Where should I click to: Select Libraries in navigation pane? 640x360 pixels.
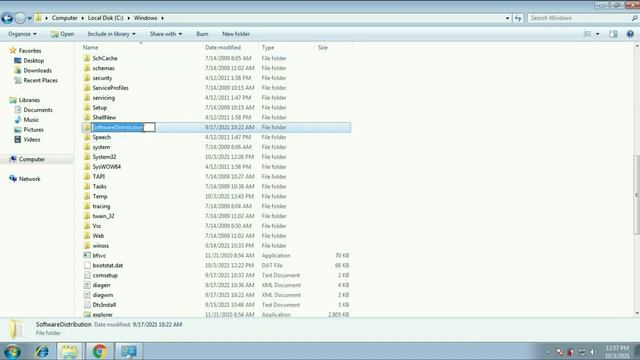(29, 100)
